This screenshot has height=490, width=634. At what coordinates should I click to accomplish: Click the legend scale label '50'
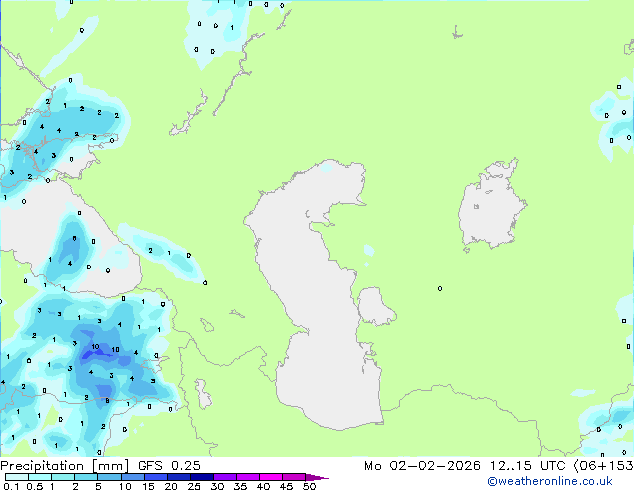tap(309, 486)
